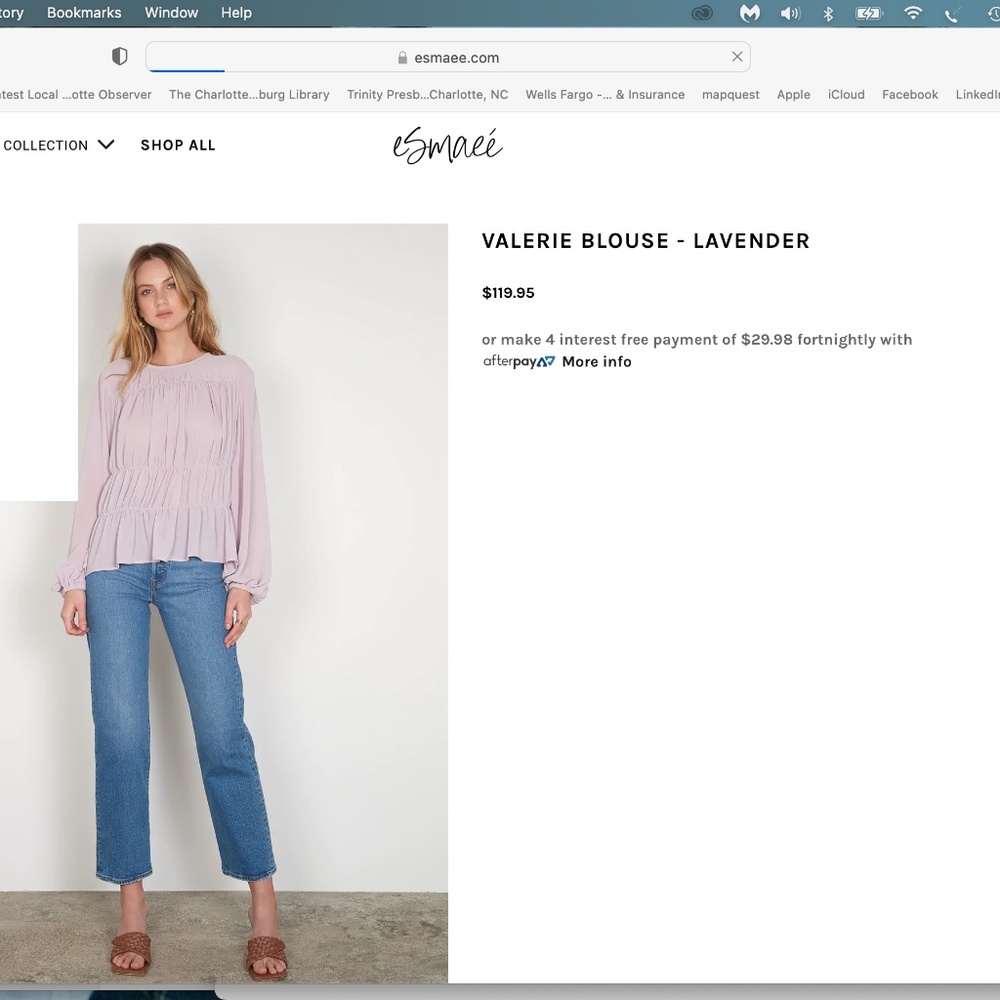The width and height of the screenshot is (1000, 1000).
Task: Open the mapquest bookmark
Action: (x=731, y=94)
